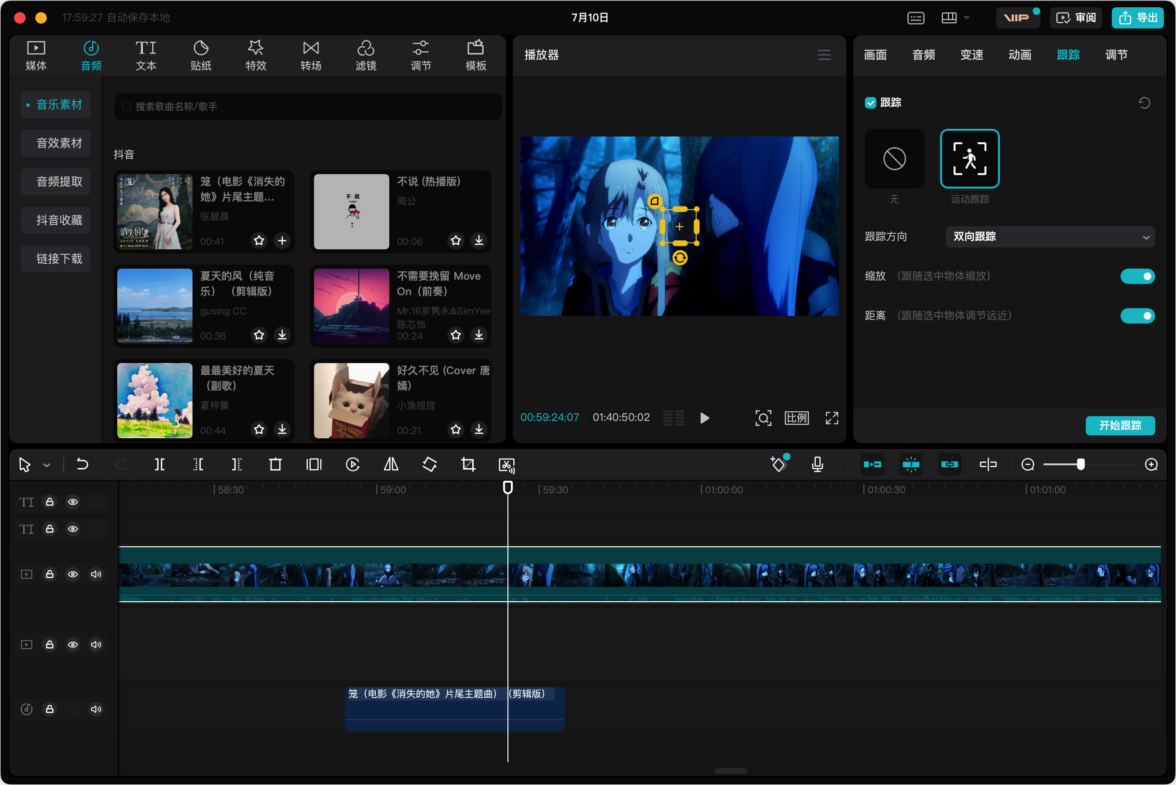Switch to the 动画 animation tab
Image resolution: width=1176 pixels, height=785 pixels.
(1019, 55)
